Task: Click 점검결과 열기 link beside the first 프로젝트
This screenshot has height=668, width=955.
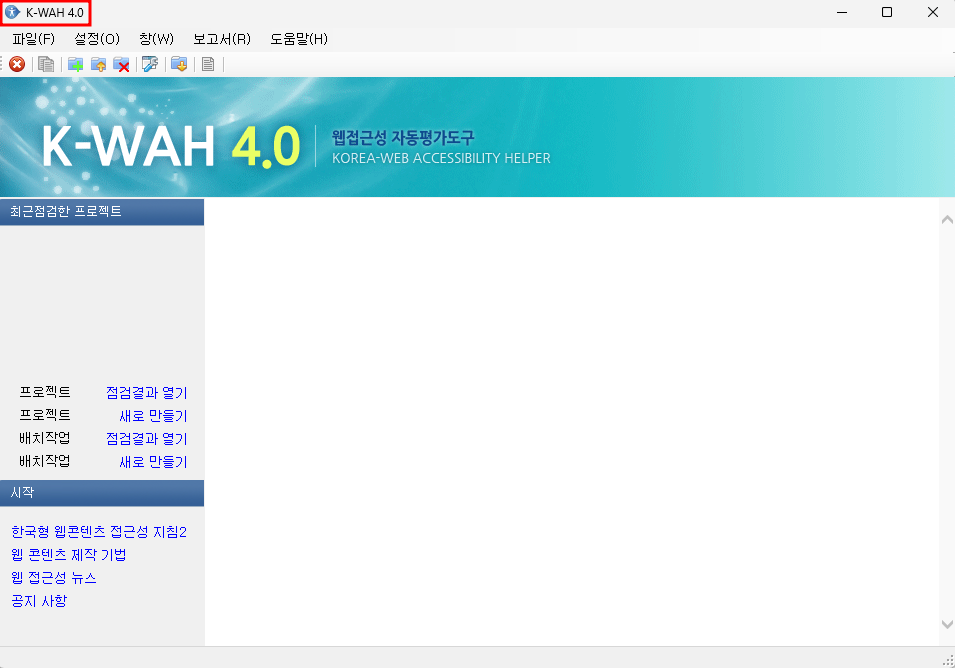Action: (147, 393)
